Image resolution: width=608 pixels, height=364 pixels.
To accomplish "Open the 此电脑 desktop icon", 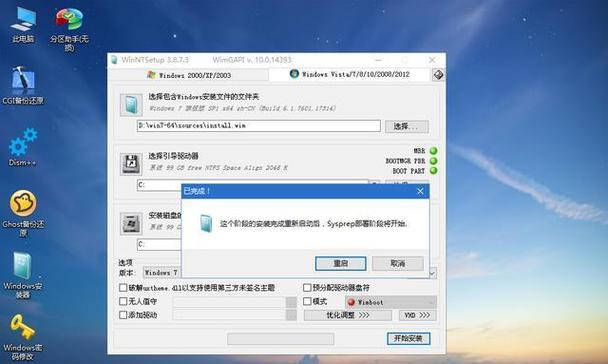I will pos(23,24).
